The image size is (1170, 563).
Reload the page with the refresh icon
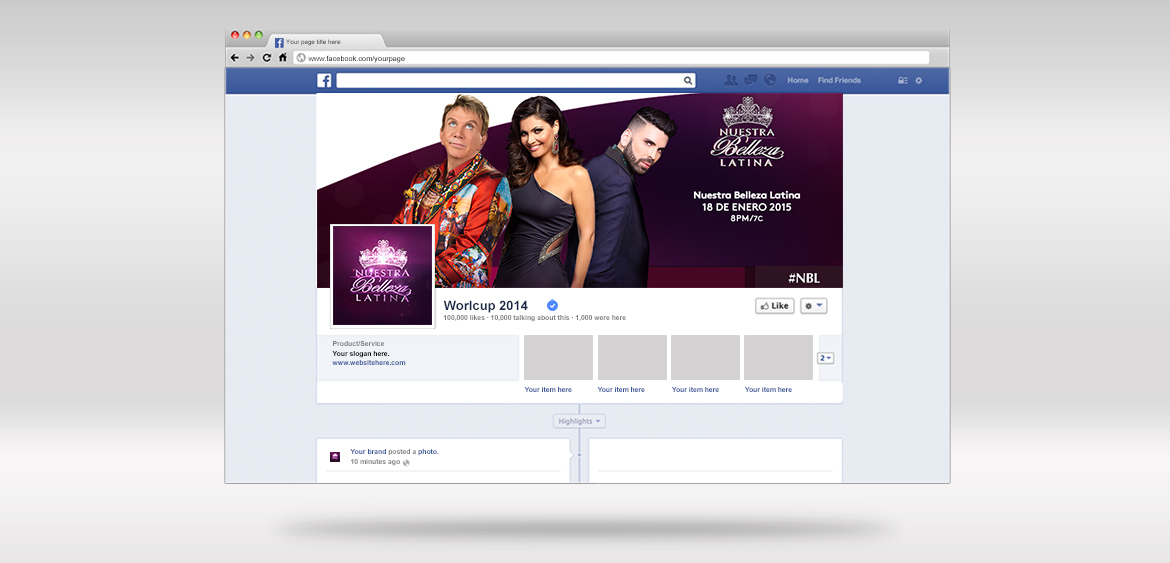[266, 57]
